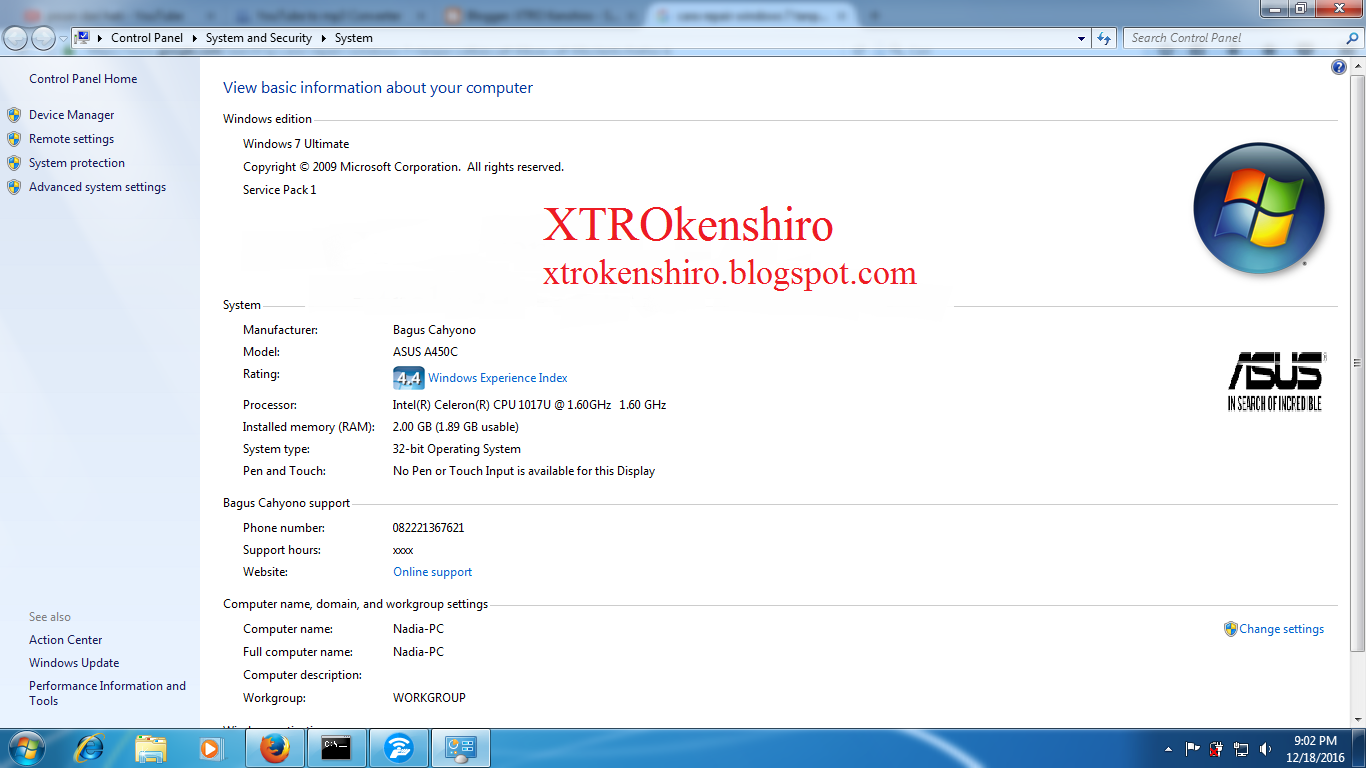Launch Internet Explorer from the taskbar
The height and width of the screenshot is (768, 1366).
pos(89,748)
